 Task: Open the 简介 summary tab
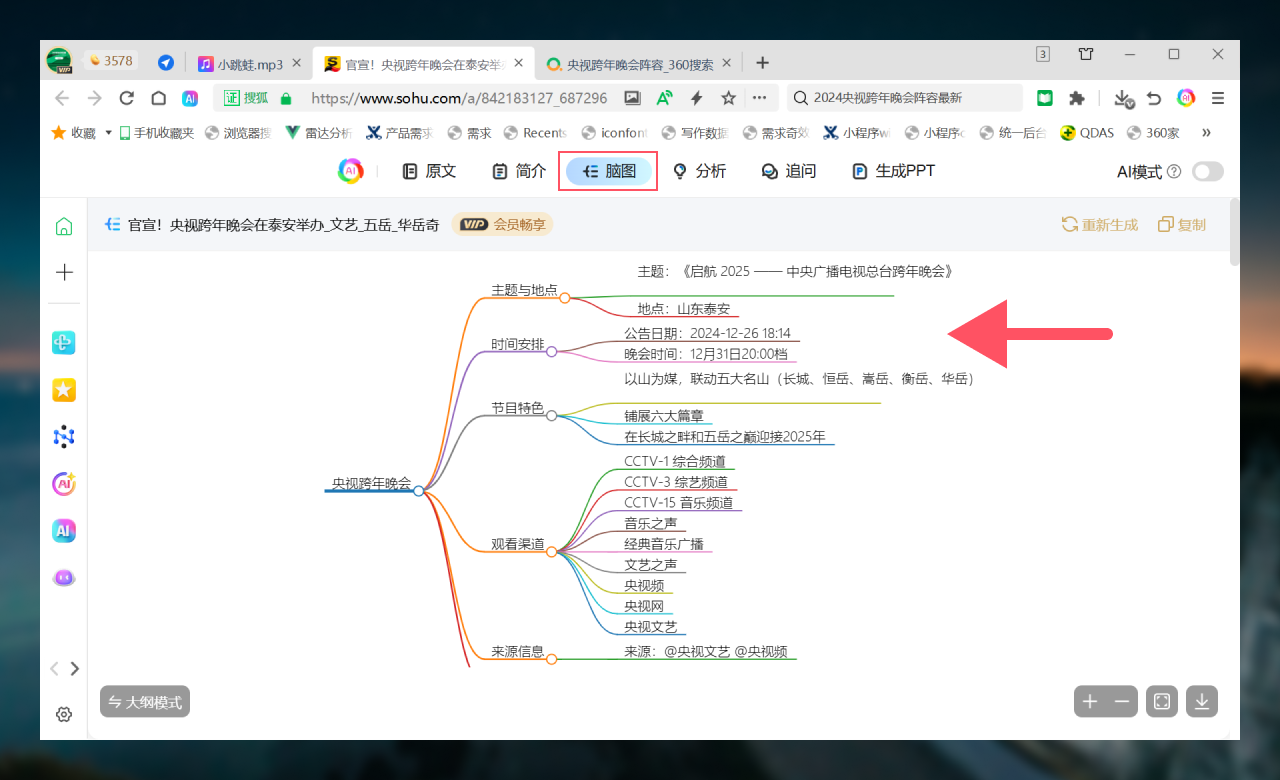[x=519, y=171]
